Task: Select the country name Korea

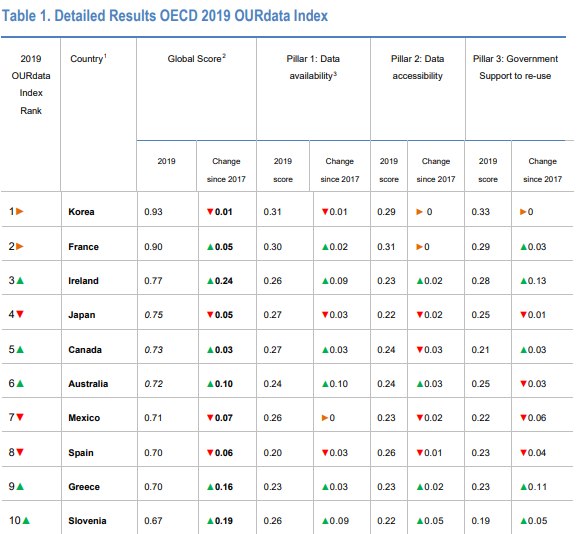Action: pos(81,212)
